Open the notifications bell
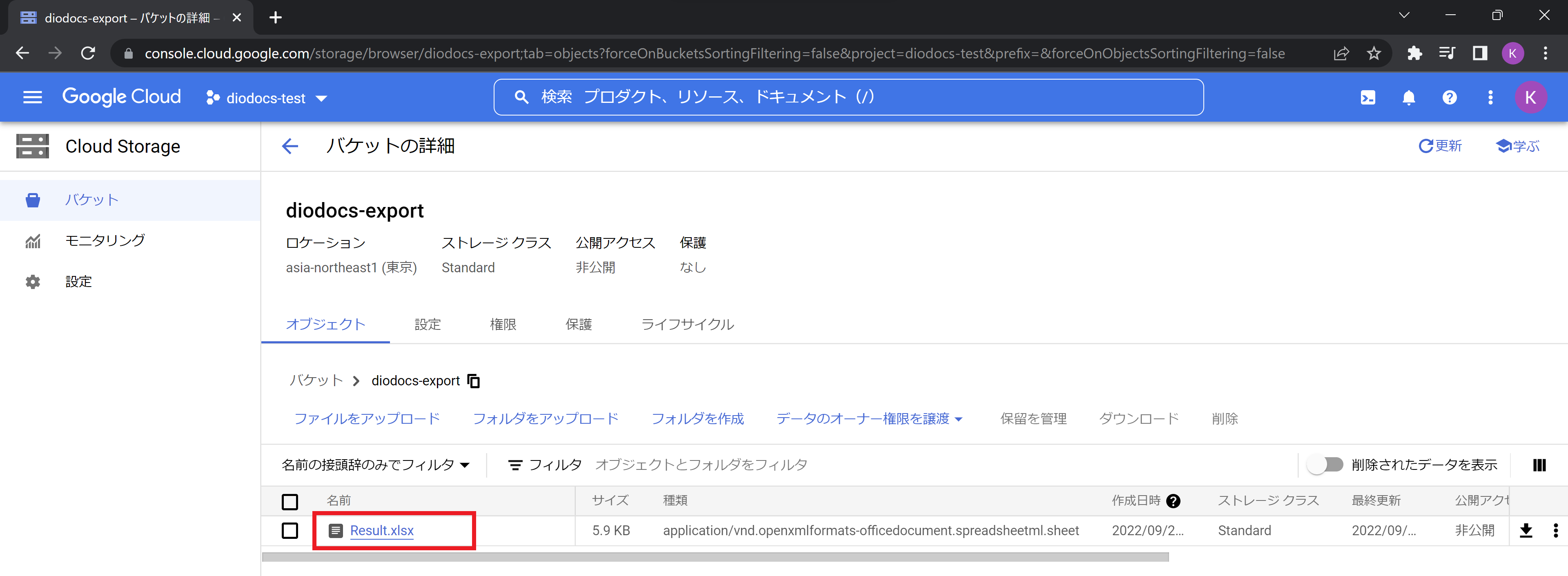Viewport: 1568px width, 576px height. click(x=1408, y=97)
